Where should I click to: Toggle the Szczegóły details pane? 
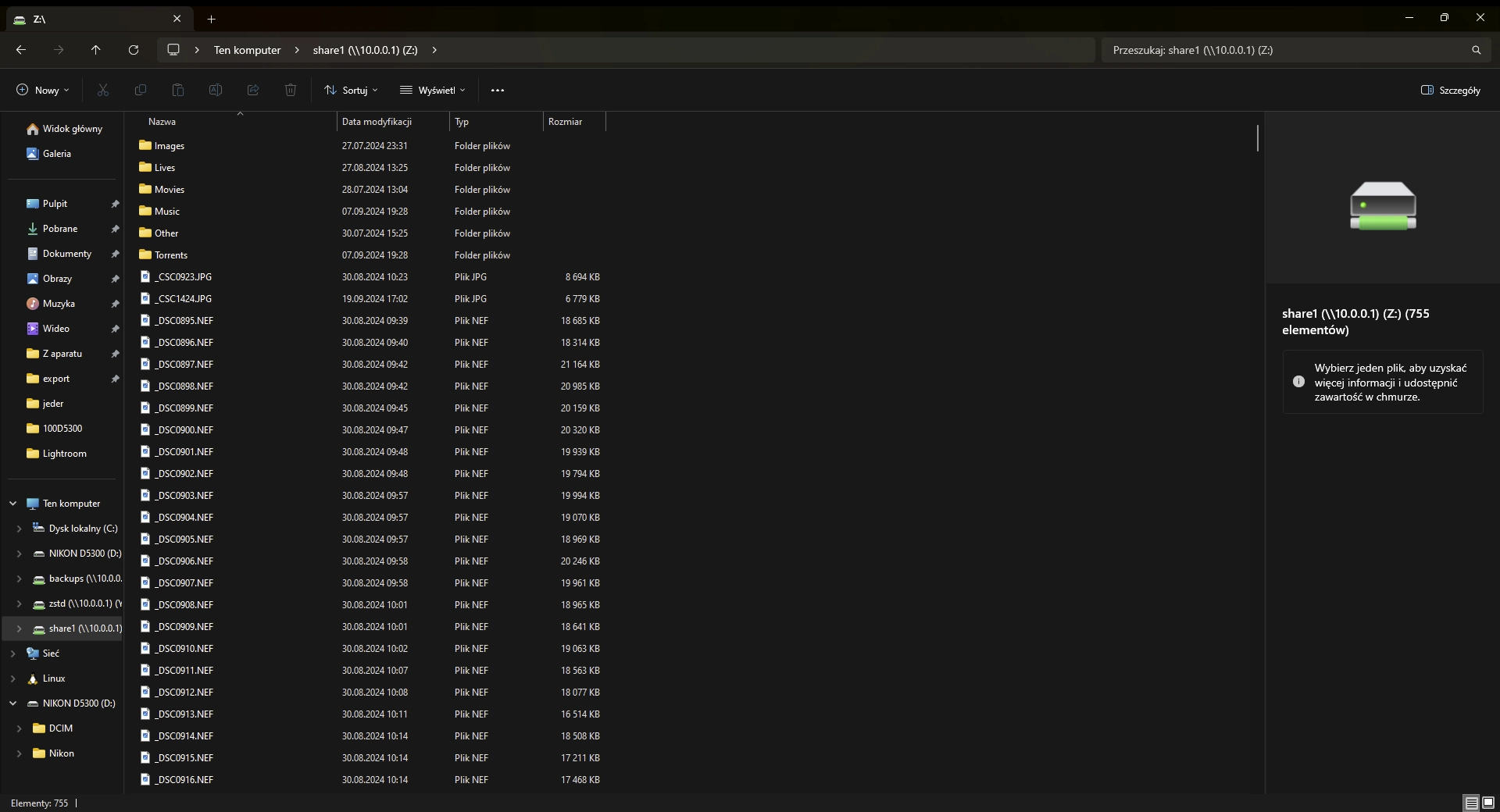pos(1450,91)
